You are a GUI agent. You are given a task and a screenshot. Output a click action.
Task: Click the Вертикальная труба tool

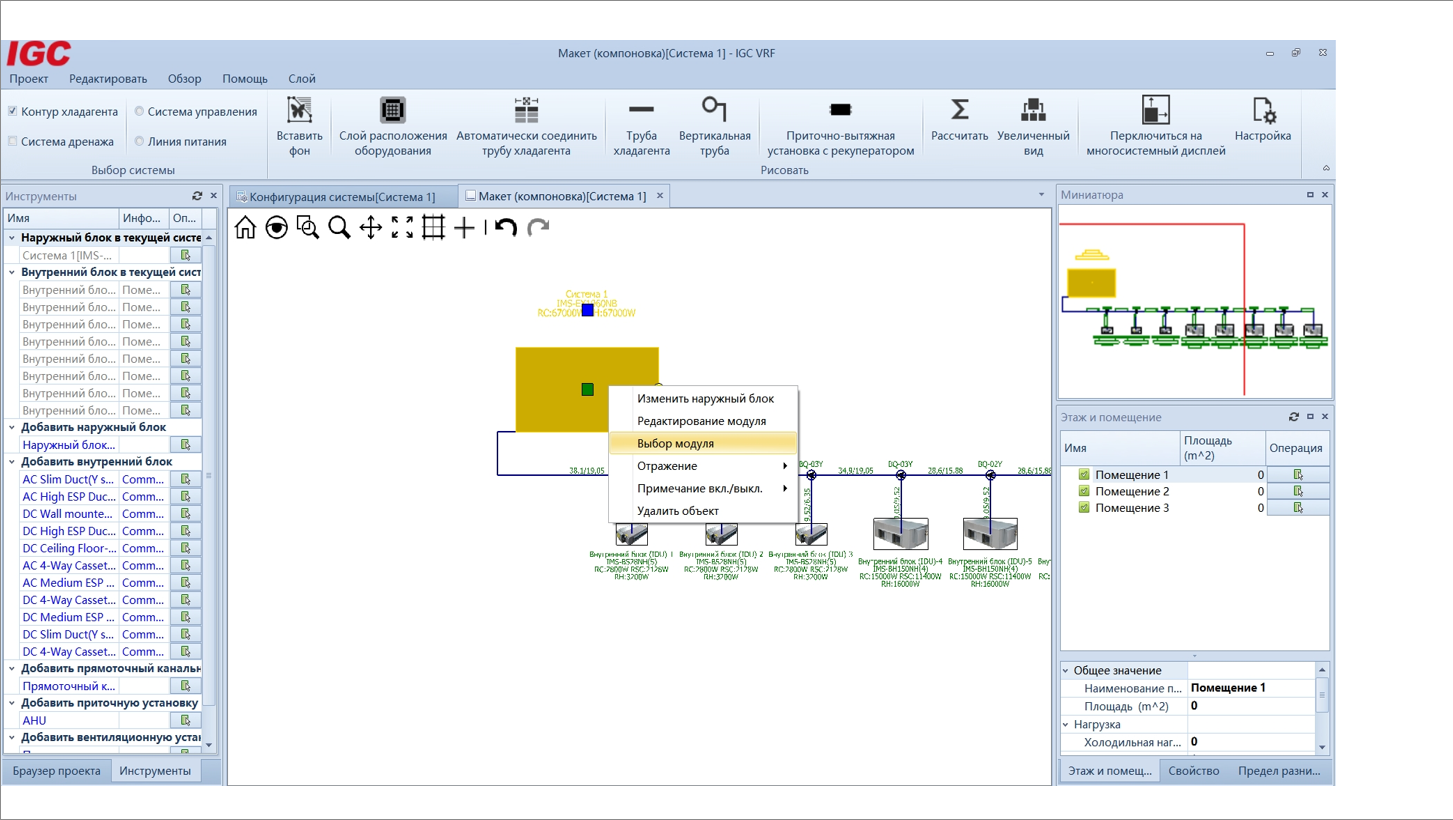click(714, 110)
